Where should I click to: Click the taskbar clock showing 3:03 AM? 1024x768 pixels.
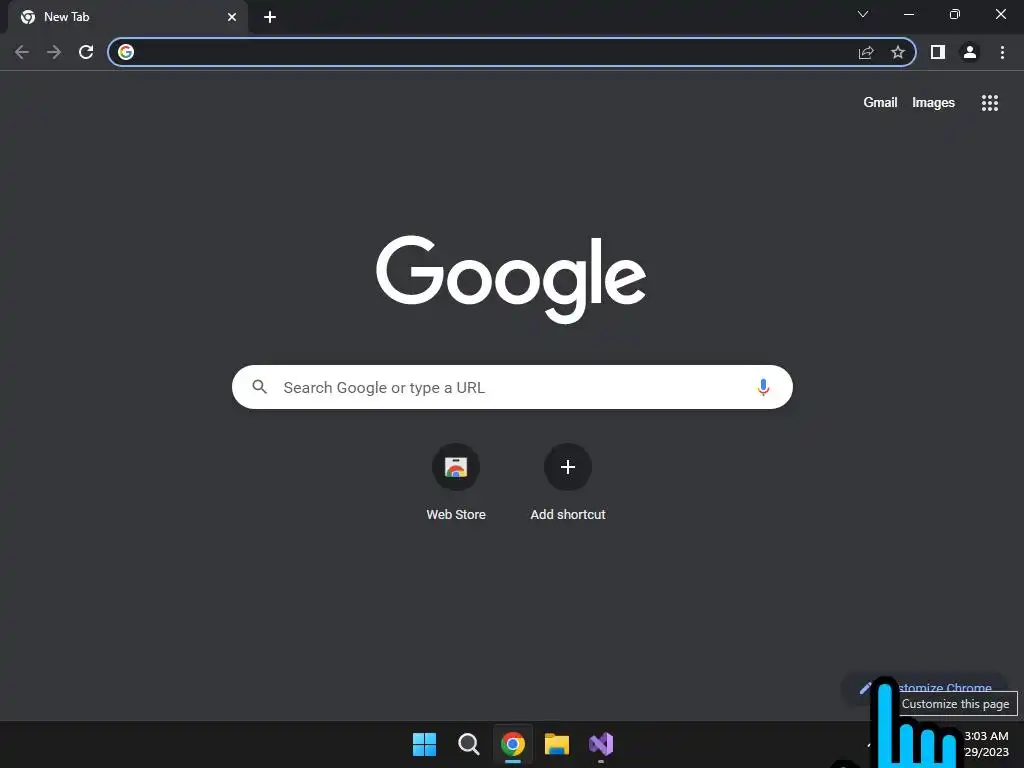point(986,744)
